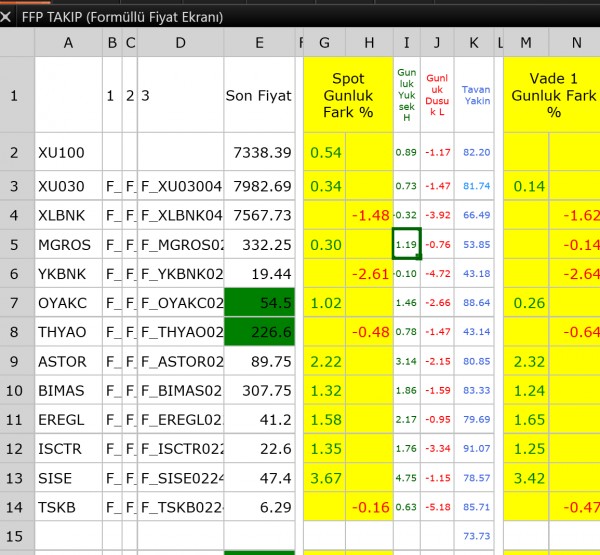Image resolution: width=600 pixels, height=555 pixels.
Task: Select column E header
Action: pyautogui.click(x=259, y=42)
